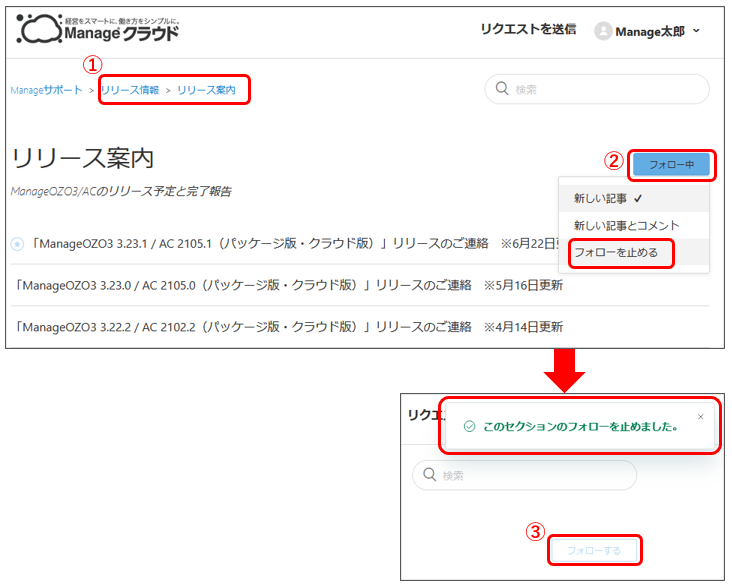Go to Manageサポート breadcrumb link

coord(47,90)
